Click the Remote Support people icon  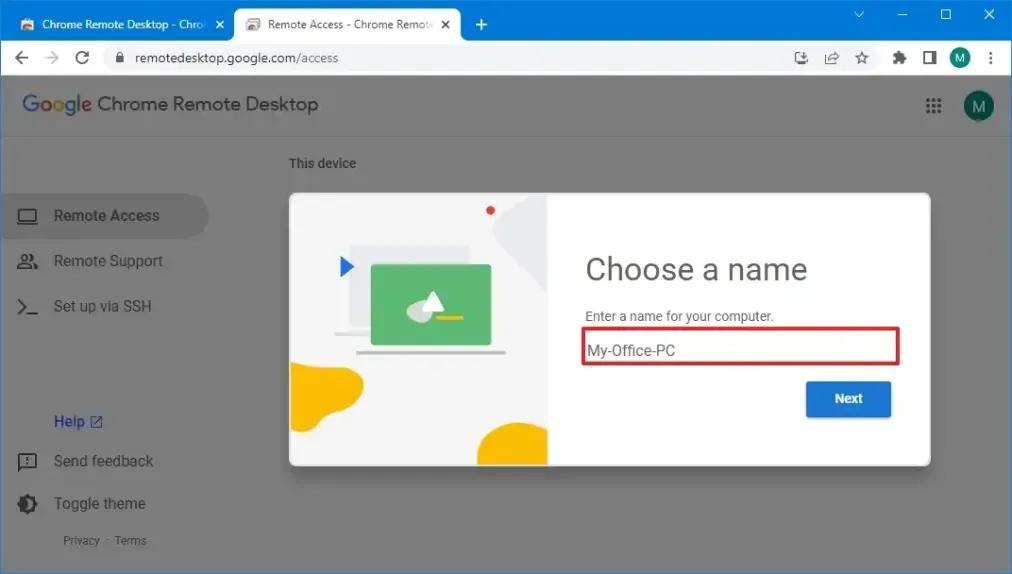pos(27,261)
